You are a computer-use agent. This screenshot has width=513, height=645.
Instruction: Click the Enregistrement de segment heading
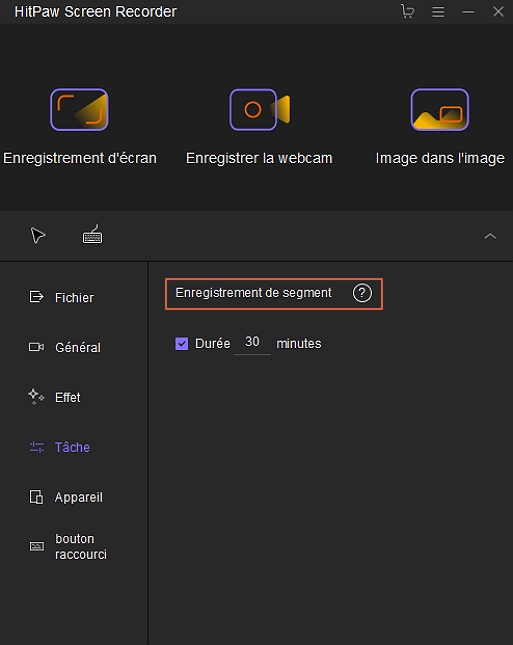(253, 293)
